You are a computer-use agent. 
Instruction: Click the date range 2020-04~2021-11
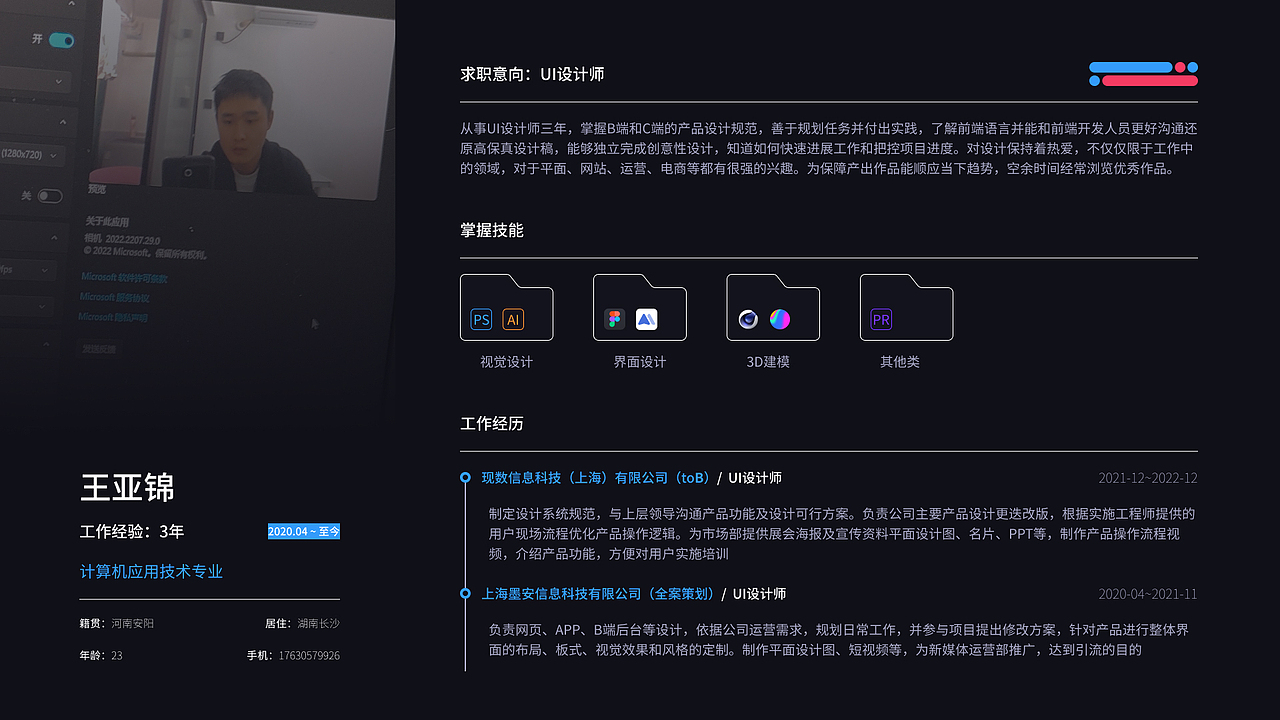pyautogui.click(x=1148, y=594)
